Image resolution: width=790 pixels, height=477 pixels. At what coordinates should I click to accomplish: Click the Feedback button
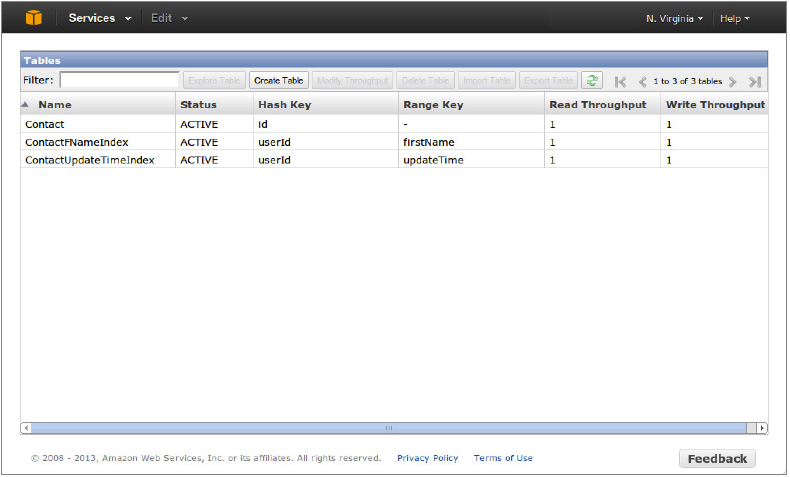tap(717, 459)
